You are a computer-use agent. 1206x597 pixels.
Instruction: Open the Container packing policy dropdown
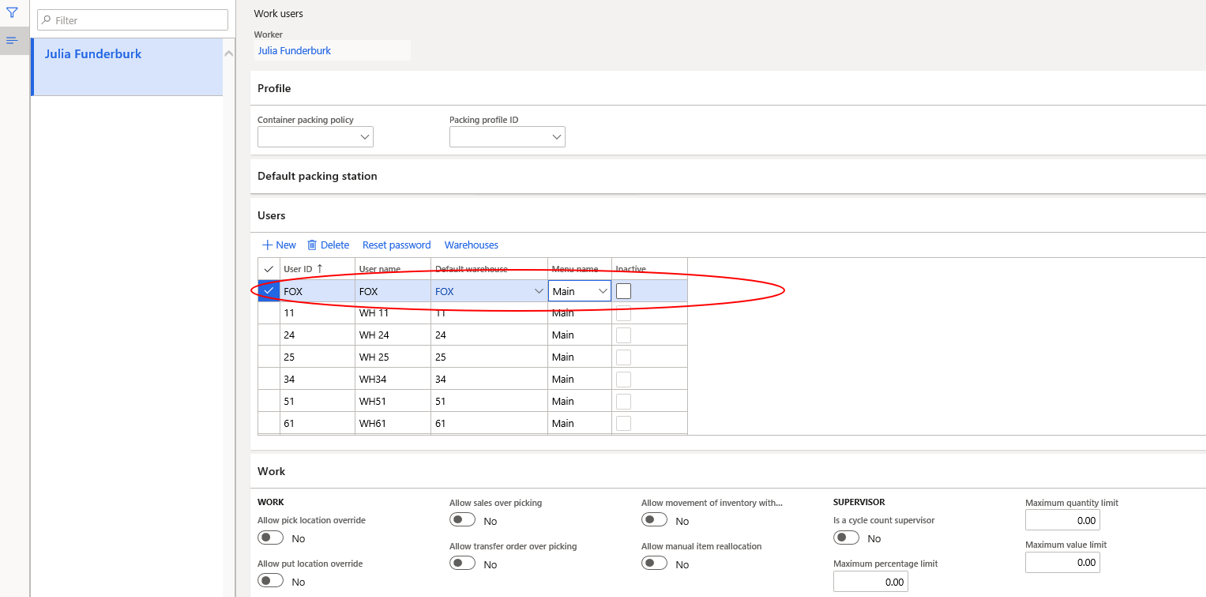pos(364,137)
